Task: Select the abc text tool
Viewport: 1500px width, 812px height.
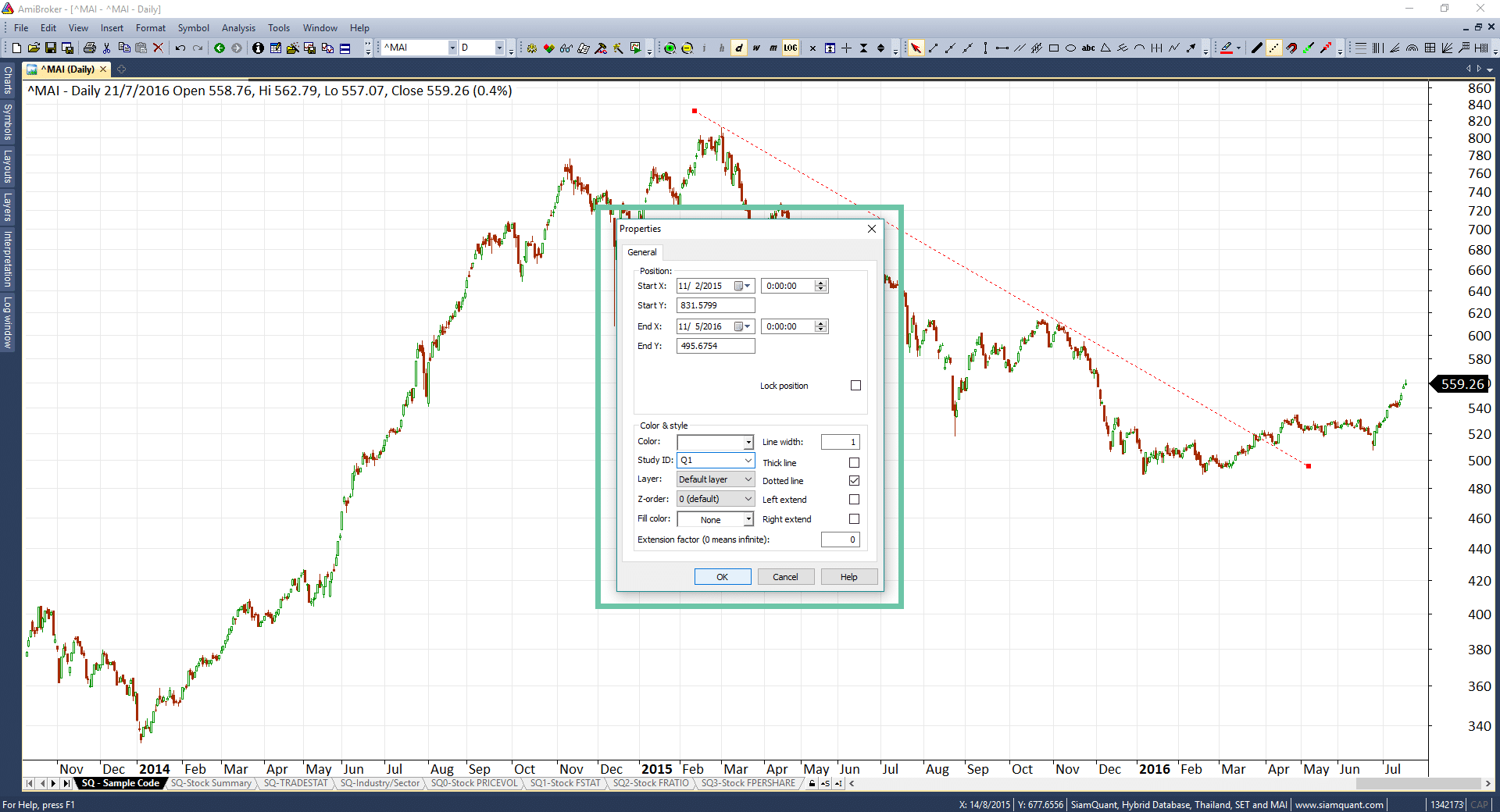Action: coord(1088,48)
